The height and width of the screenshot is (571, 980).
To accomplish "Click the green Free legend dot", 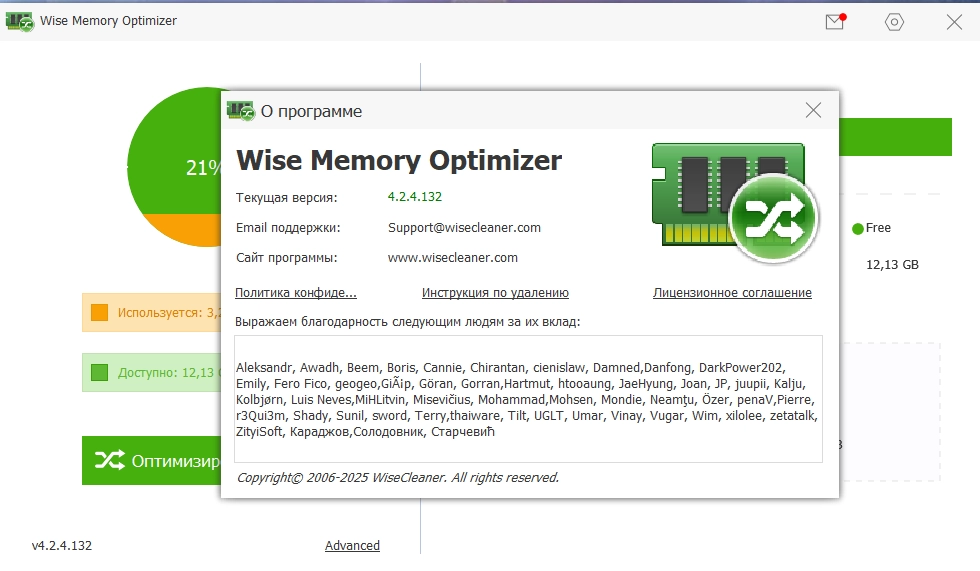I will tap(858, 229).
